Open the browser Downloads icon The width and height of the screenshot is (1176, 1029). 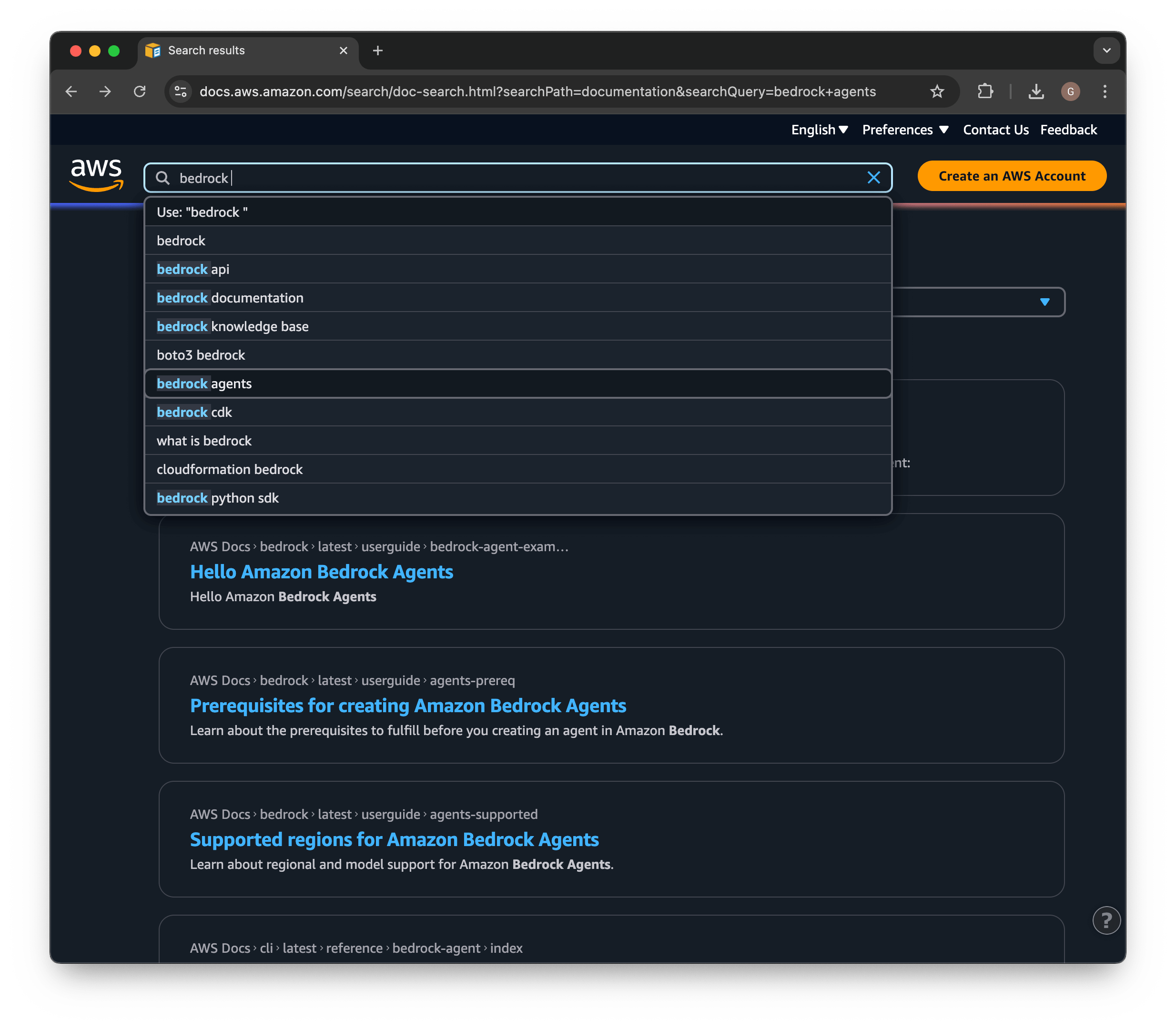click(1036, 91)
